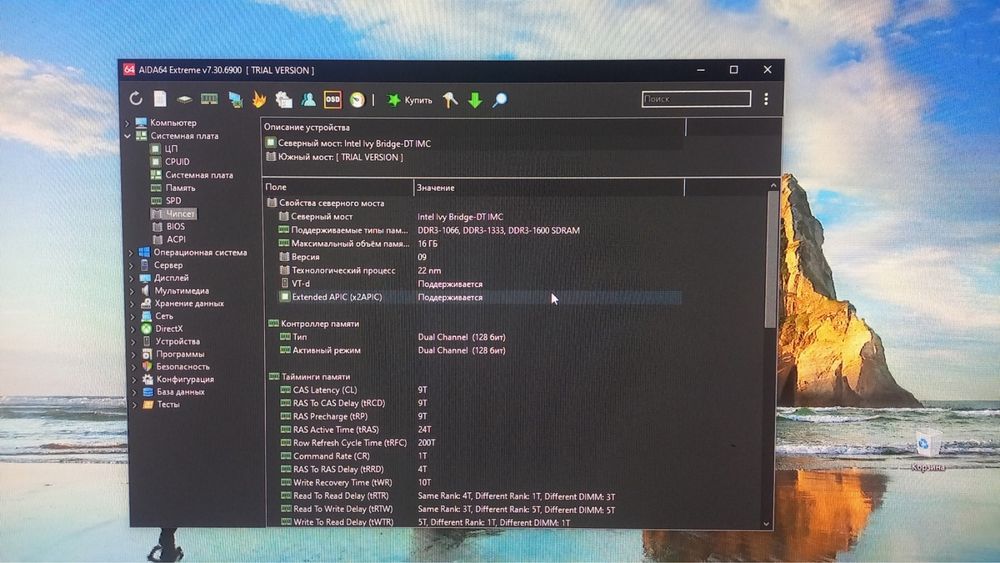Click the Значение column header
This screenshot has height=563, width=1000.
(x=549, y=187)
